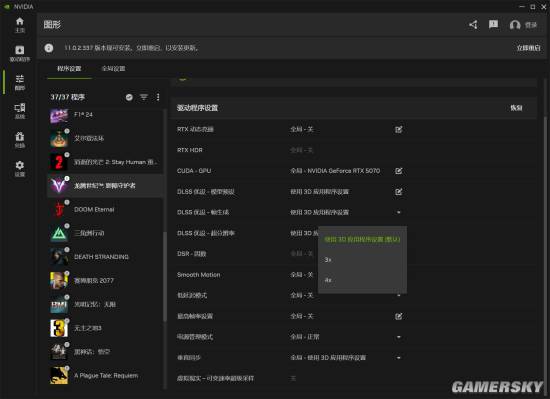Expand the power management mode dropdown
550x399 pixels.
tap(398, 337)
